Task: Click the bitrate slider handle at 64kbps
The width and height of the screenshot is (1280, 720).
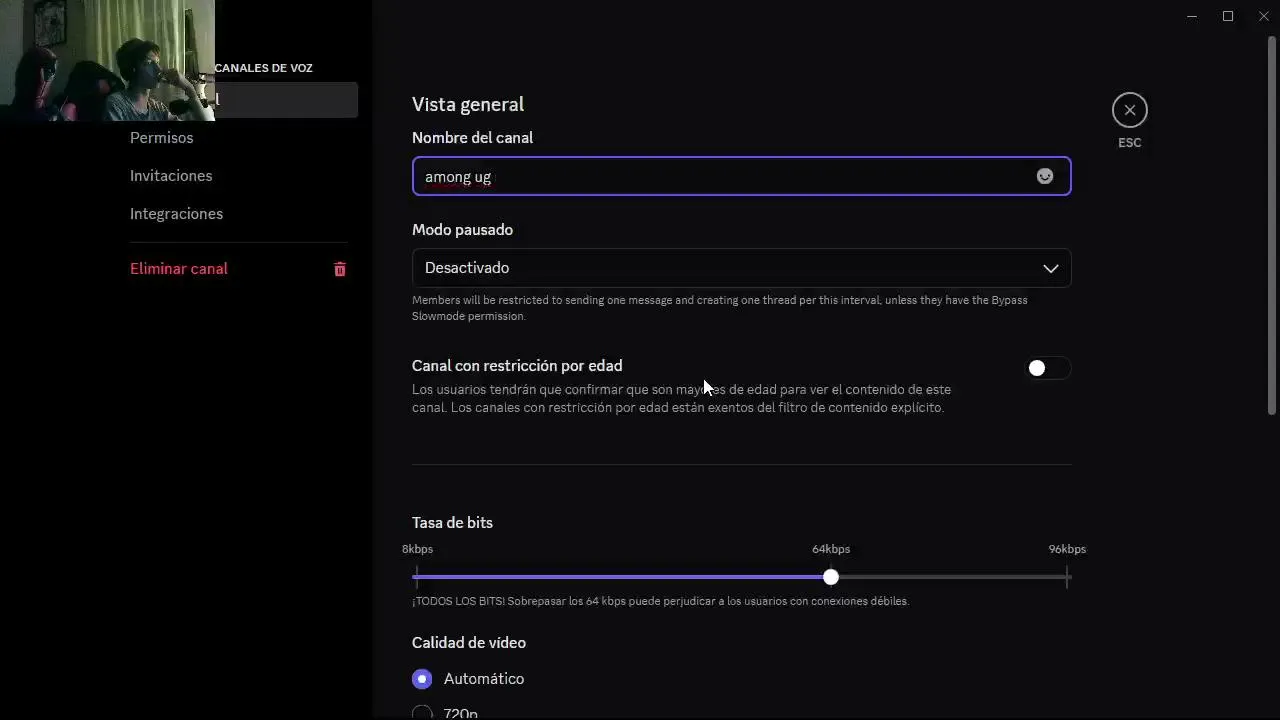Action: (831, 577)
